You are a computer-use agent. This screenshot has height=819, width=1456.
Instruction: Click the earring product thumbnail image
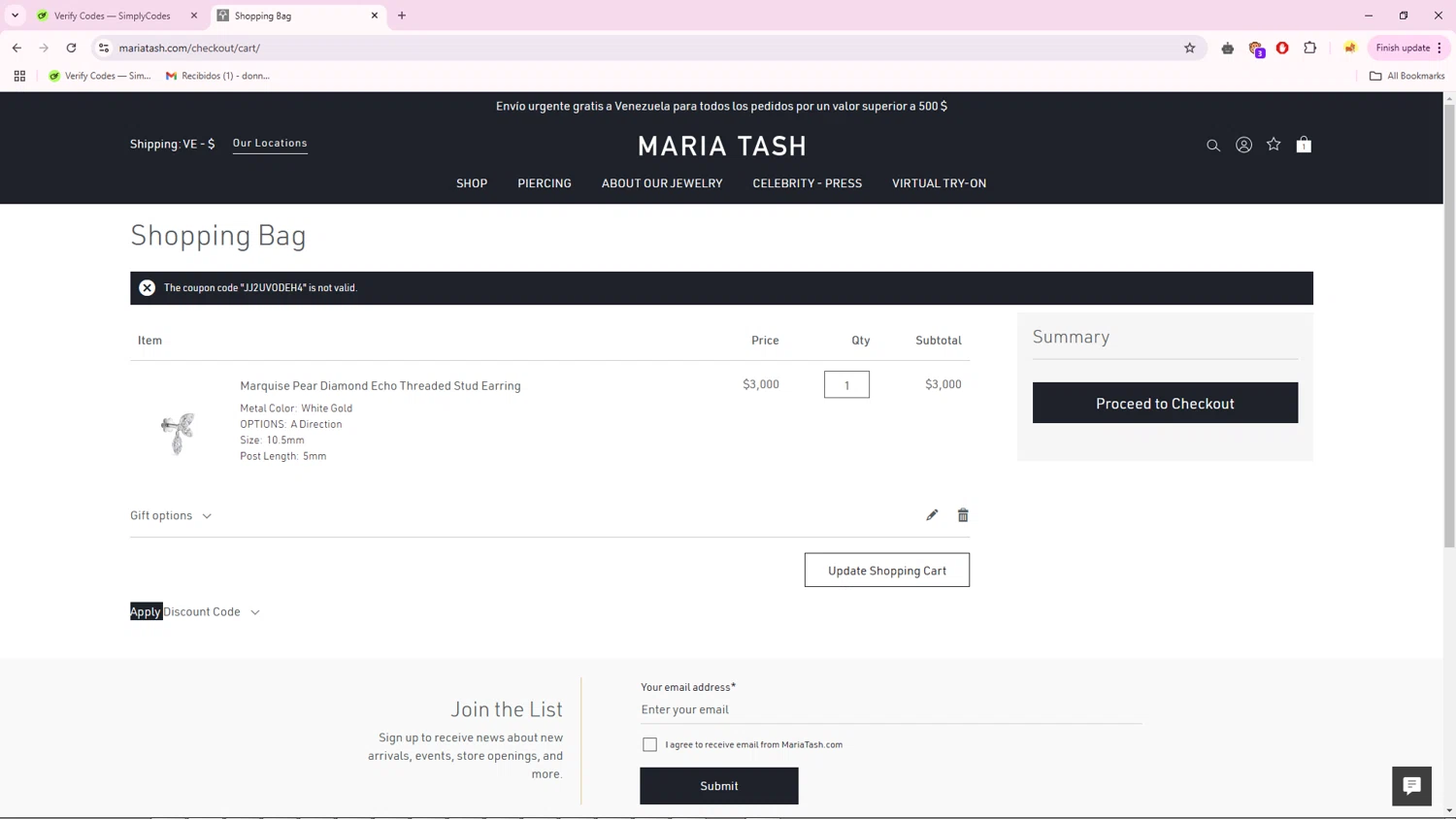point(178,433)
